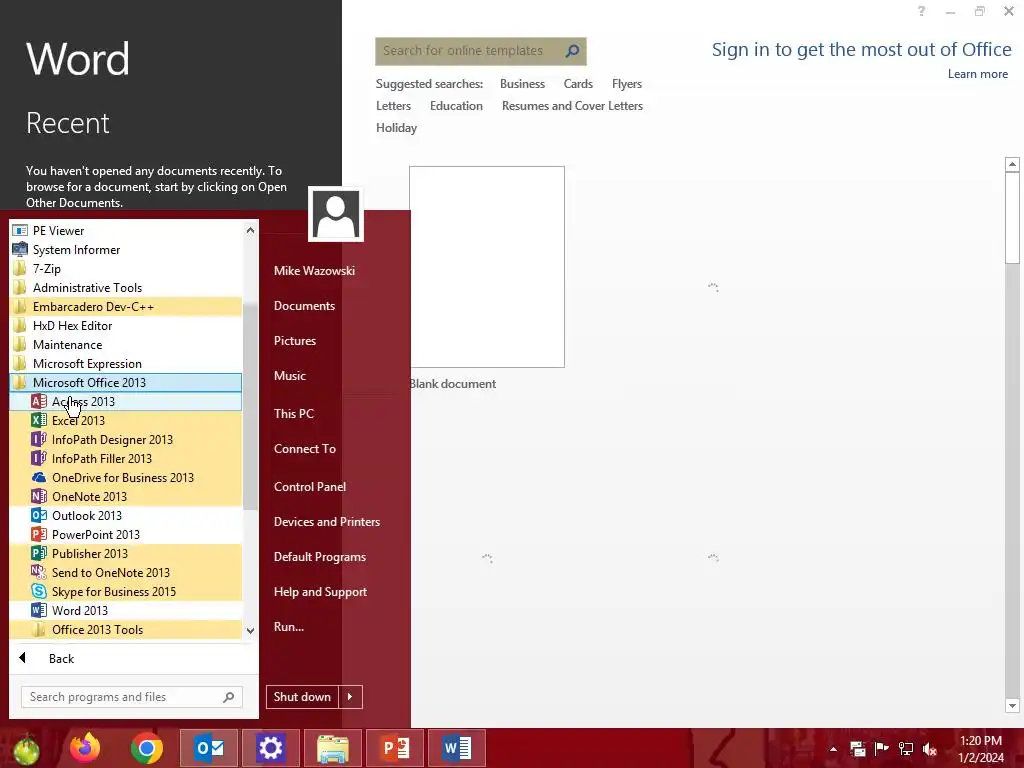Open PE Viewer program
Viewport: 1024px width, 768px height.
125,231
